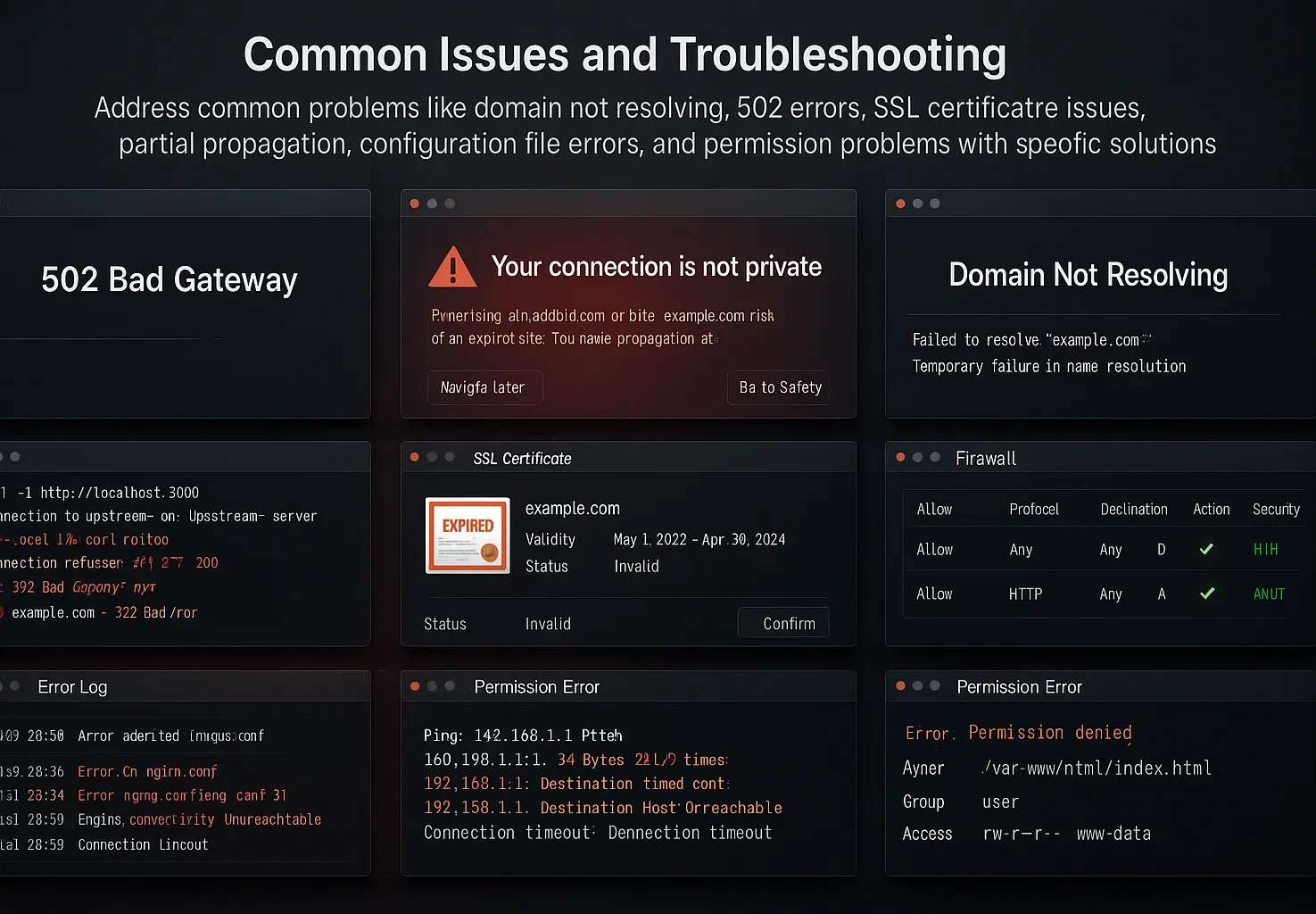Select the SSL Certificate window title
The image size is (1316, 914).
point(522,458)
